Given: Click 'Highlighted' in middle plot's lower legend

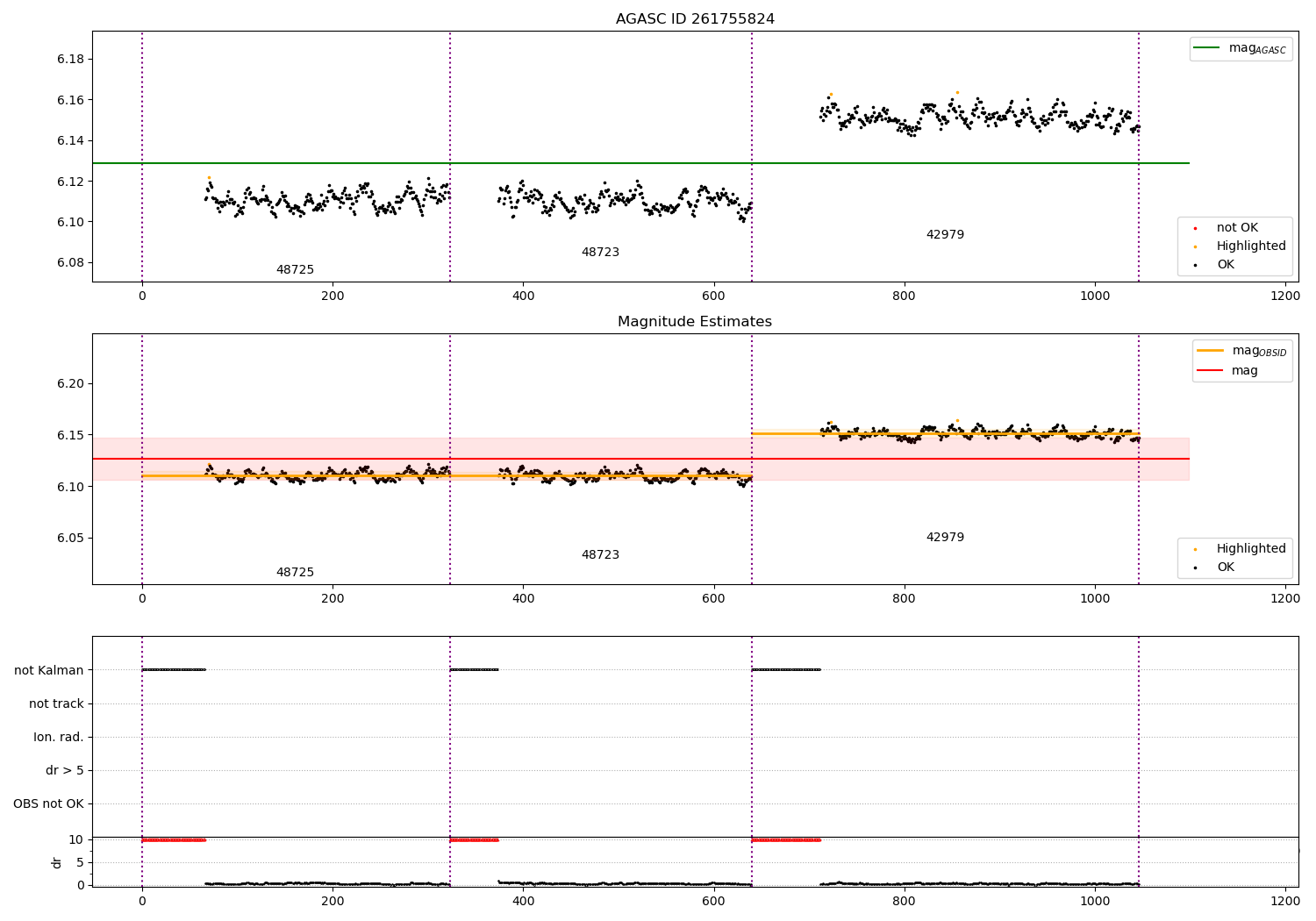Looking at the screenshot, I should tap(1251, 549).
